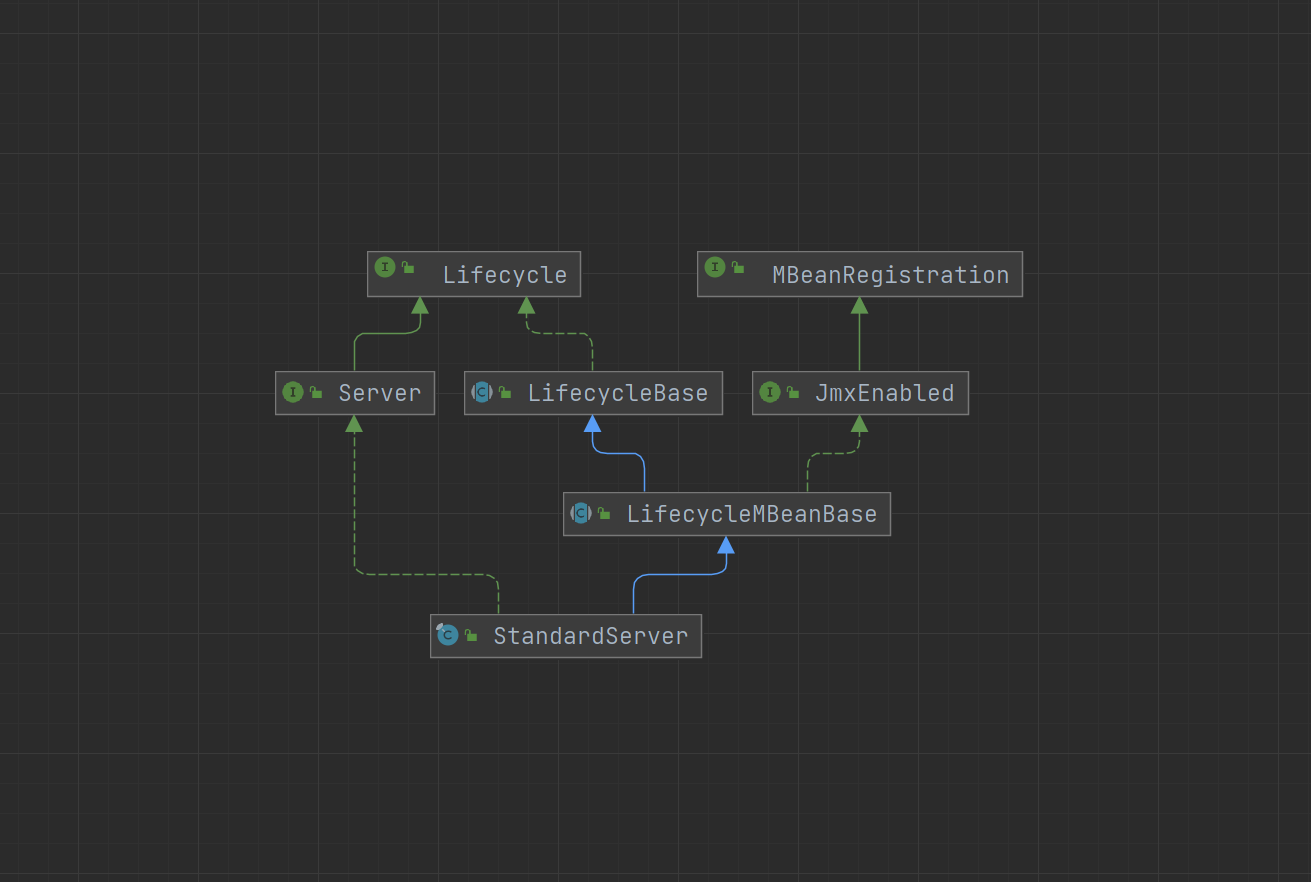
Task: Select the MBeanRegistration node label
Action: (x=891, y=275)
